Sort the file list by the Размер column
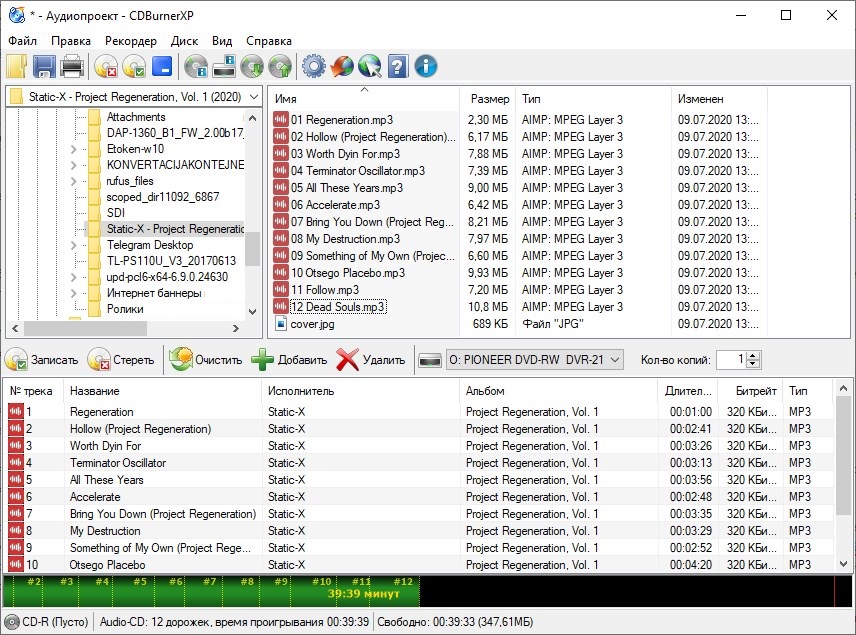 tap(489, 99)
